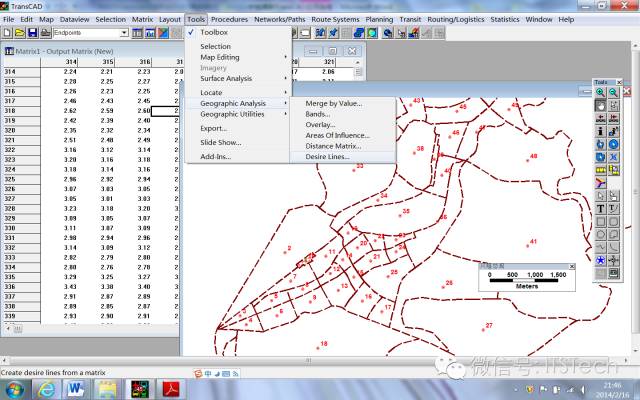Click the Windows Start button
The height and width of the screenshot is (400, 640).
(15, 388)
